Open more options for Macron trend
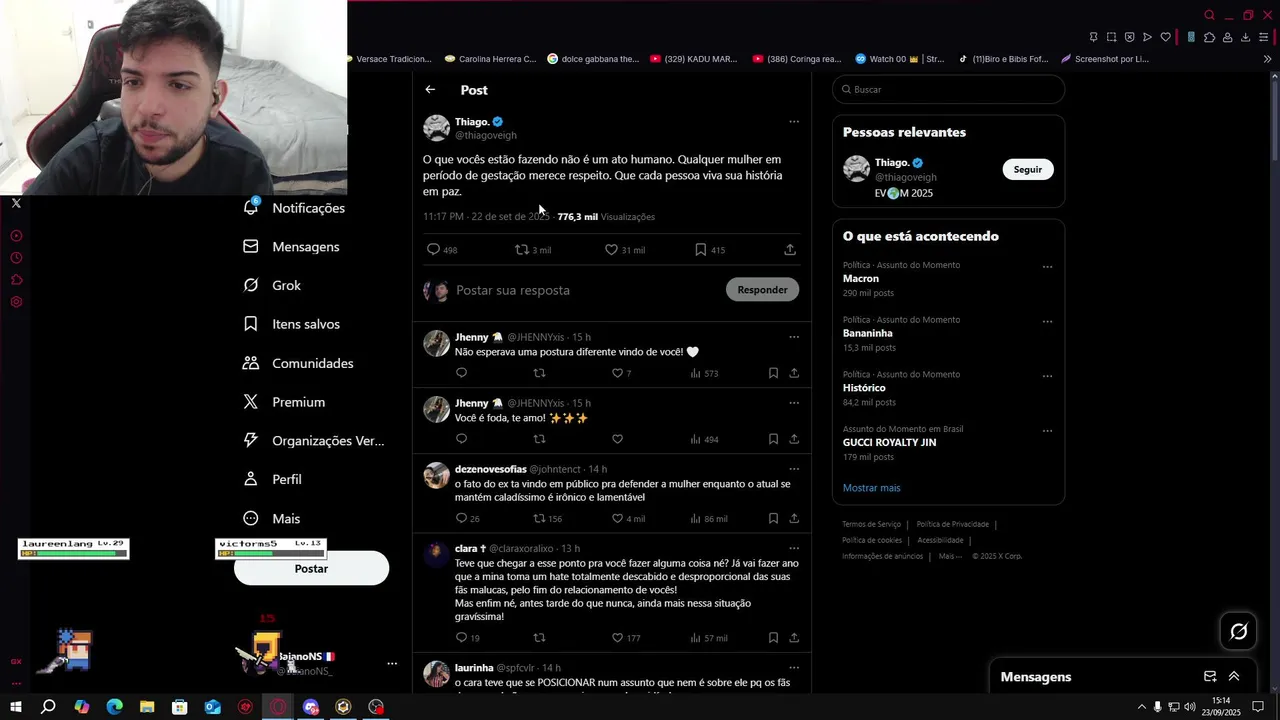 coord(1047,267)
